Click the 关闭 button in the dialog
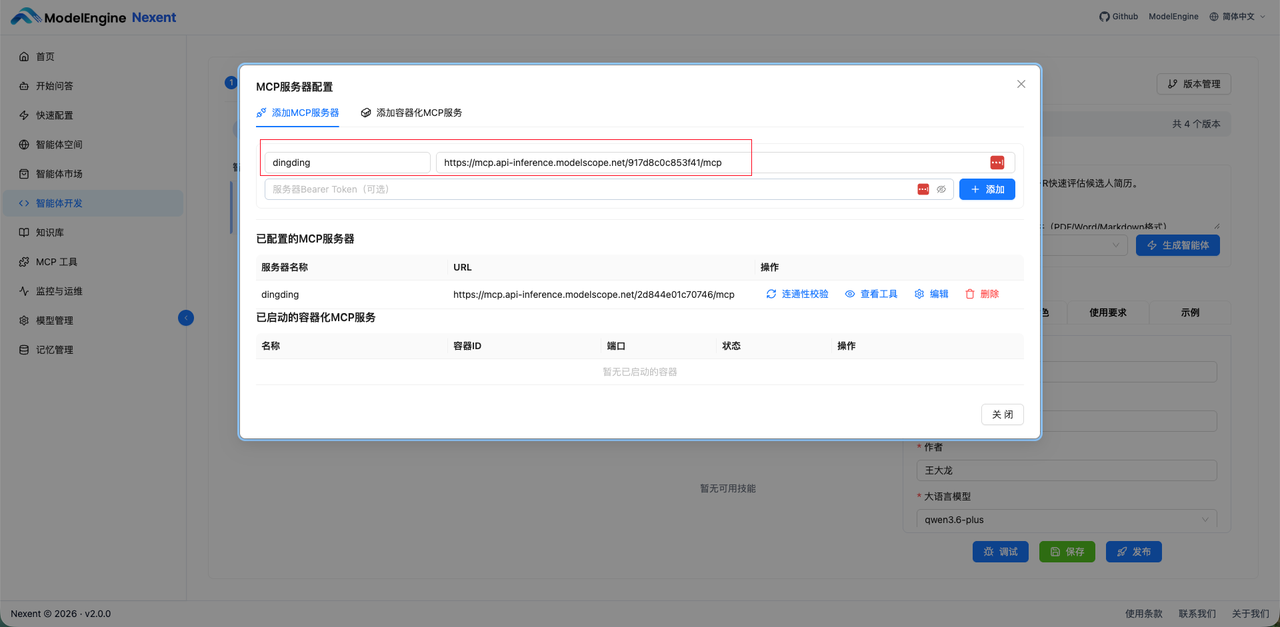The width and height of the screenshot is (1280, 627). [1002, 414]
